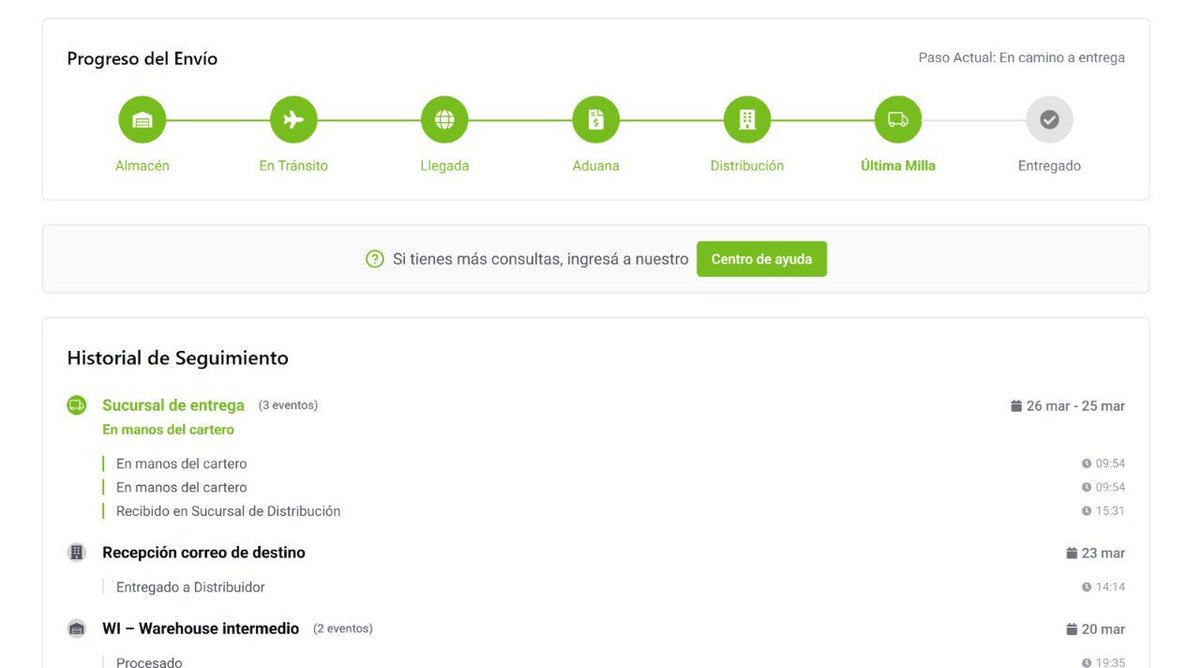Click the calendar icon next to 23 mar

pos(1071,553)
